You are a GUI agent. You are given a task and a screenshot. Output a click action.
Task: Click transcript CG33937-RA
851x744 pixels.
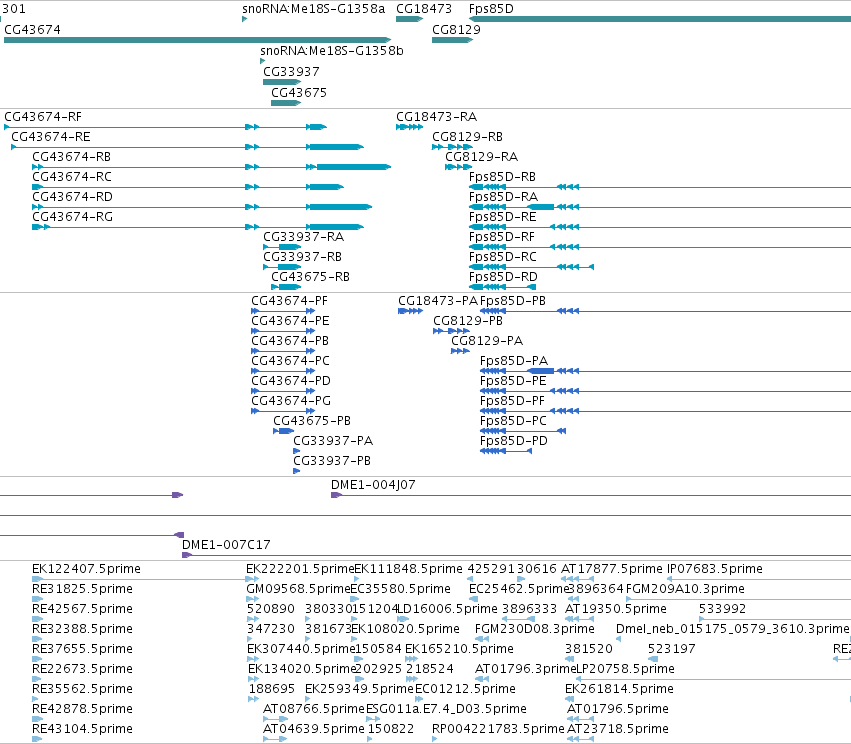pyautogui.click(x=282, y=247)
